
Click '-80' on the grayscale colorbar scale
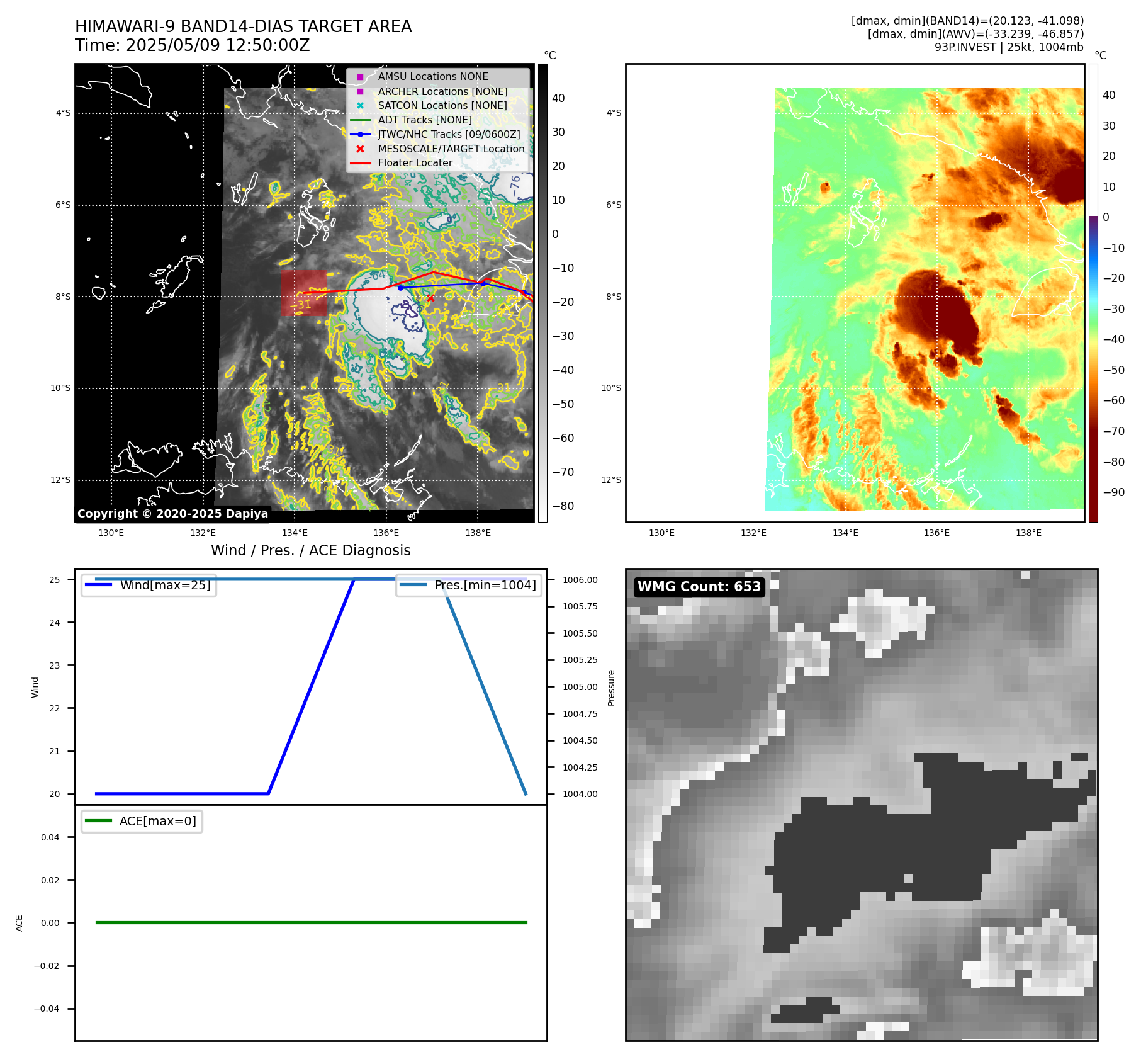click(x=563, y=506)
